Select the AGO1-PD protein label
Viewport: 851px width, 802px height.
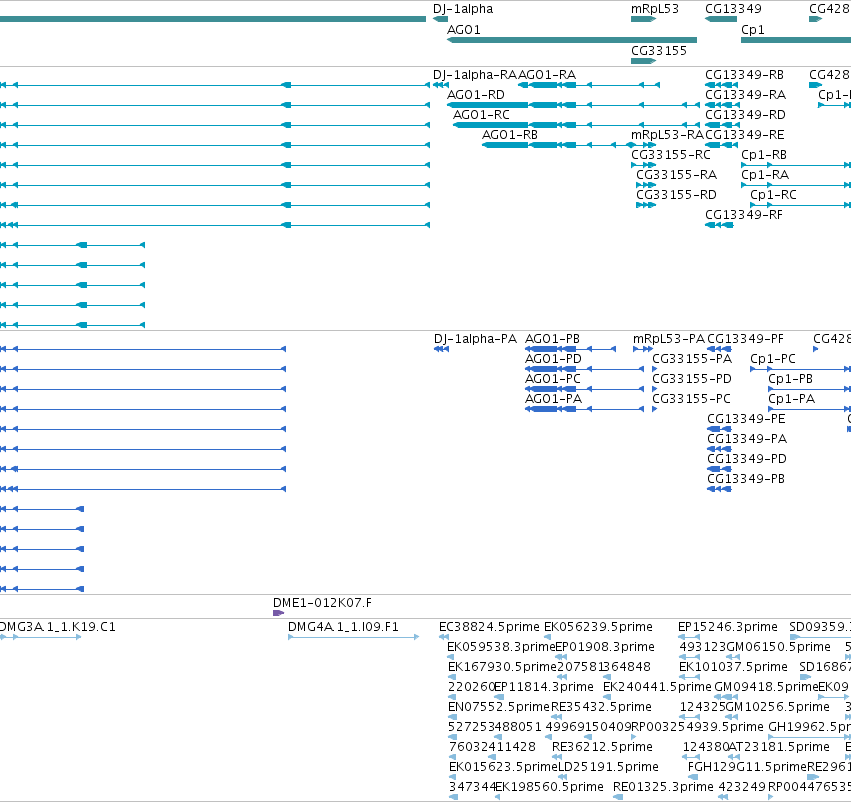(553, 359)
